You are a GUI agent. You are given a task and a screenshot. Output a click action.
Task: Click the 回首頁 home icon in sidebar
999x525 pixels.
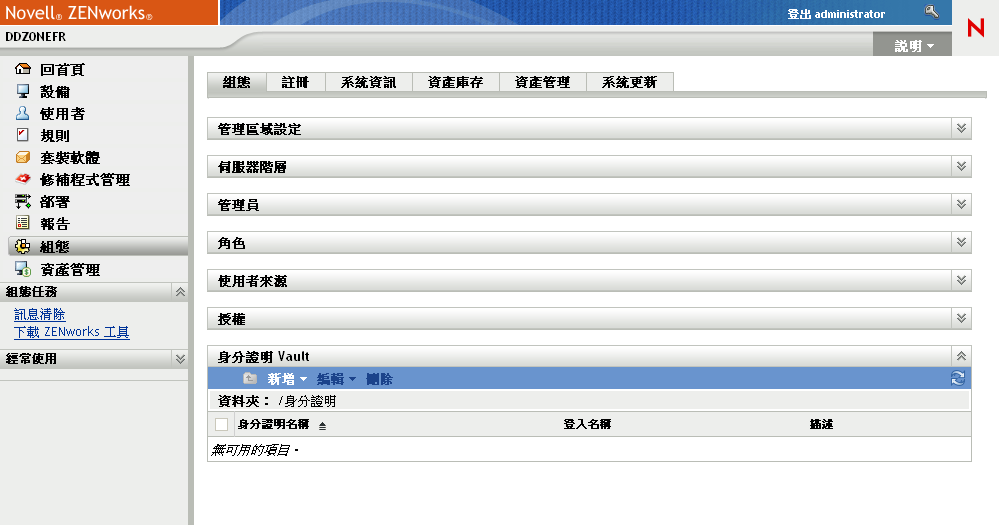click(24, 70)
